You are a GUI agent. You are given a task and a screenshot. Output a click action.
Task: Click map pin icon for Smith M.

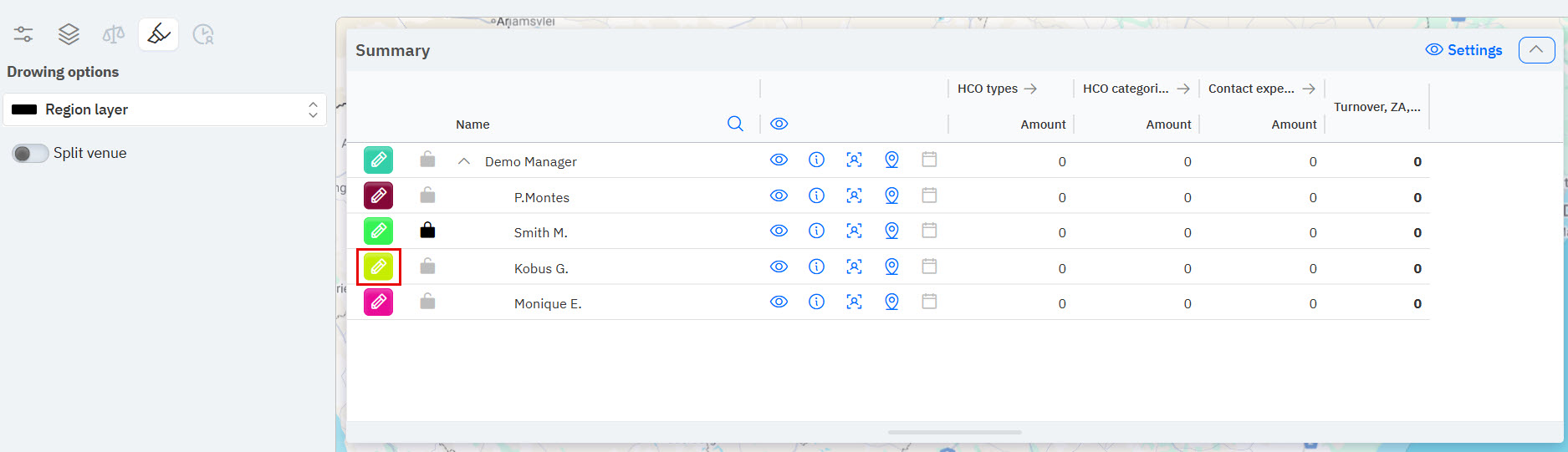891,231
